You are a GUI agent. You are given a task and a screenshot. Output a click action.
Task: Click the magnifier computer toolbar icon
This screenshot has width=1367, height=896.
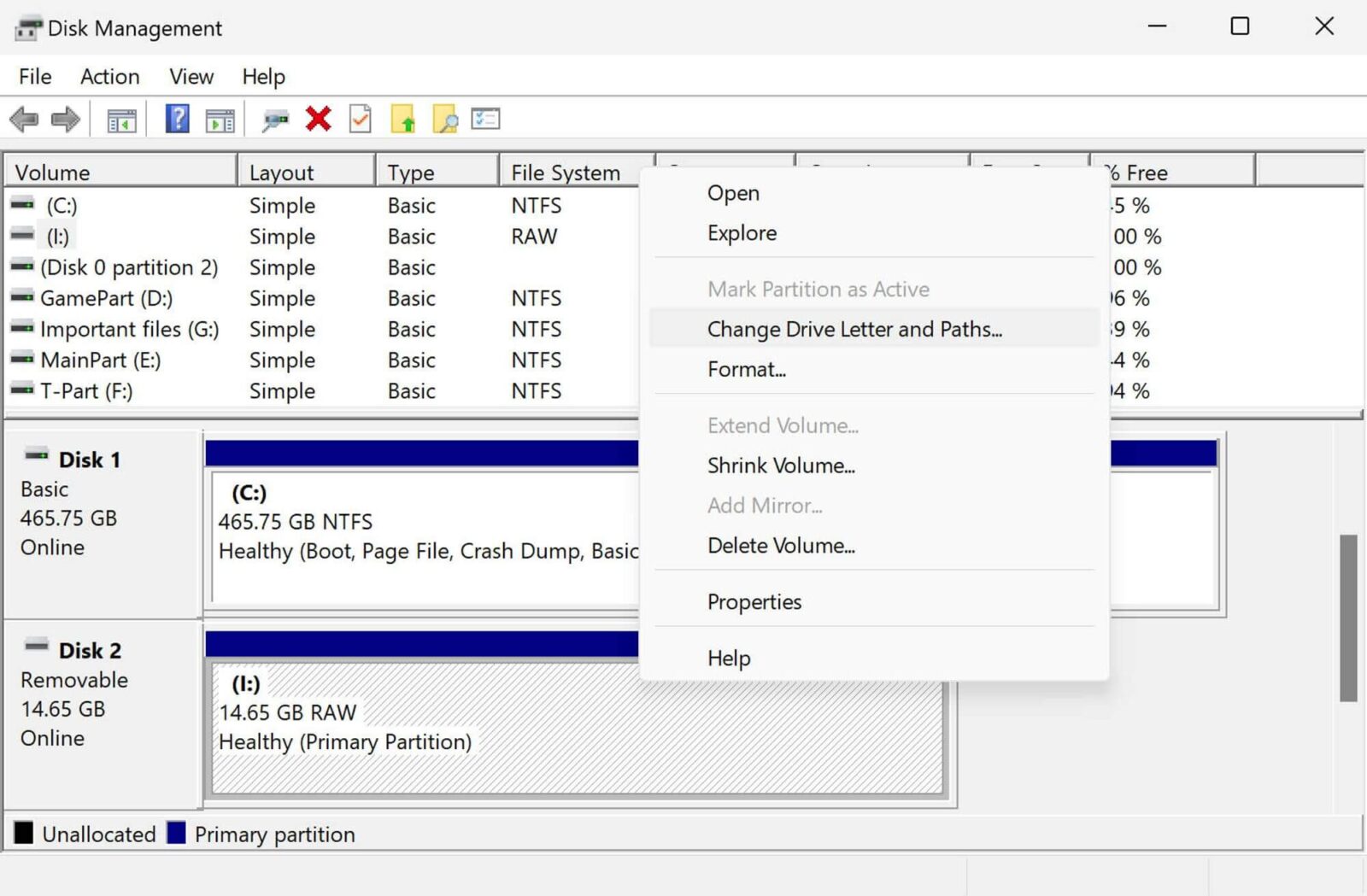(x=275, y=120)
